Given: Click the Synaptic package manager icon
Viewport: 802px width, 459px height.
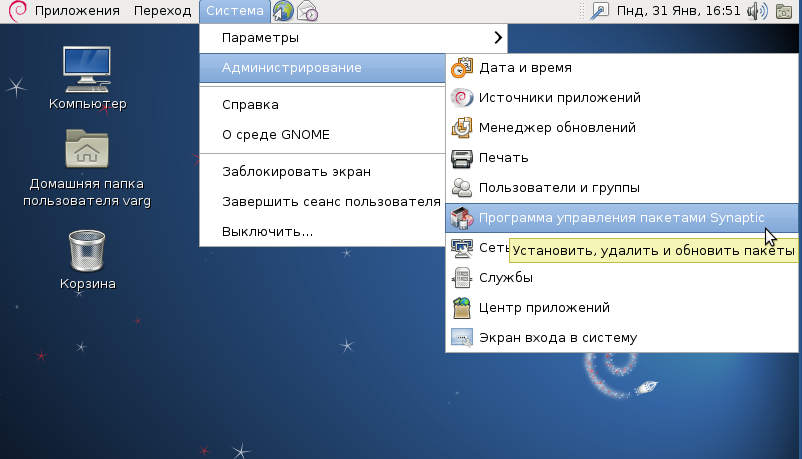Looking at the screenshot, I should point(462,217).
